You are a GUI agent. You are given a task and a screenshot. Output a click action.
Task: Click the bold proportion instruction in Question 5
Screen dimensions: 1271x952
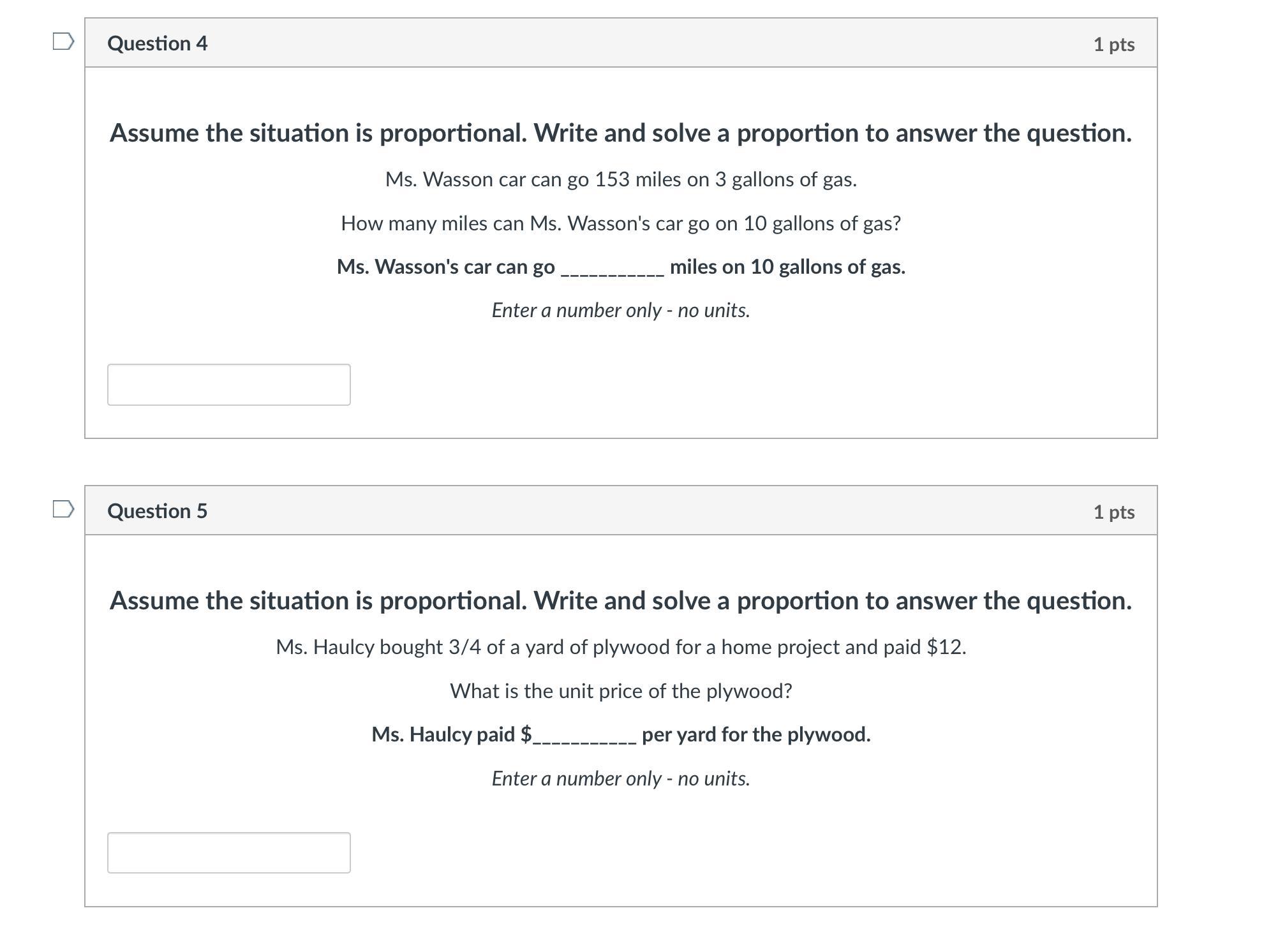point(620,601)
